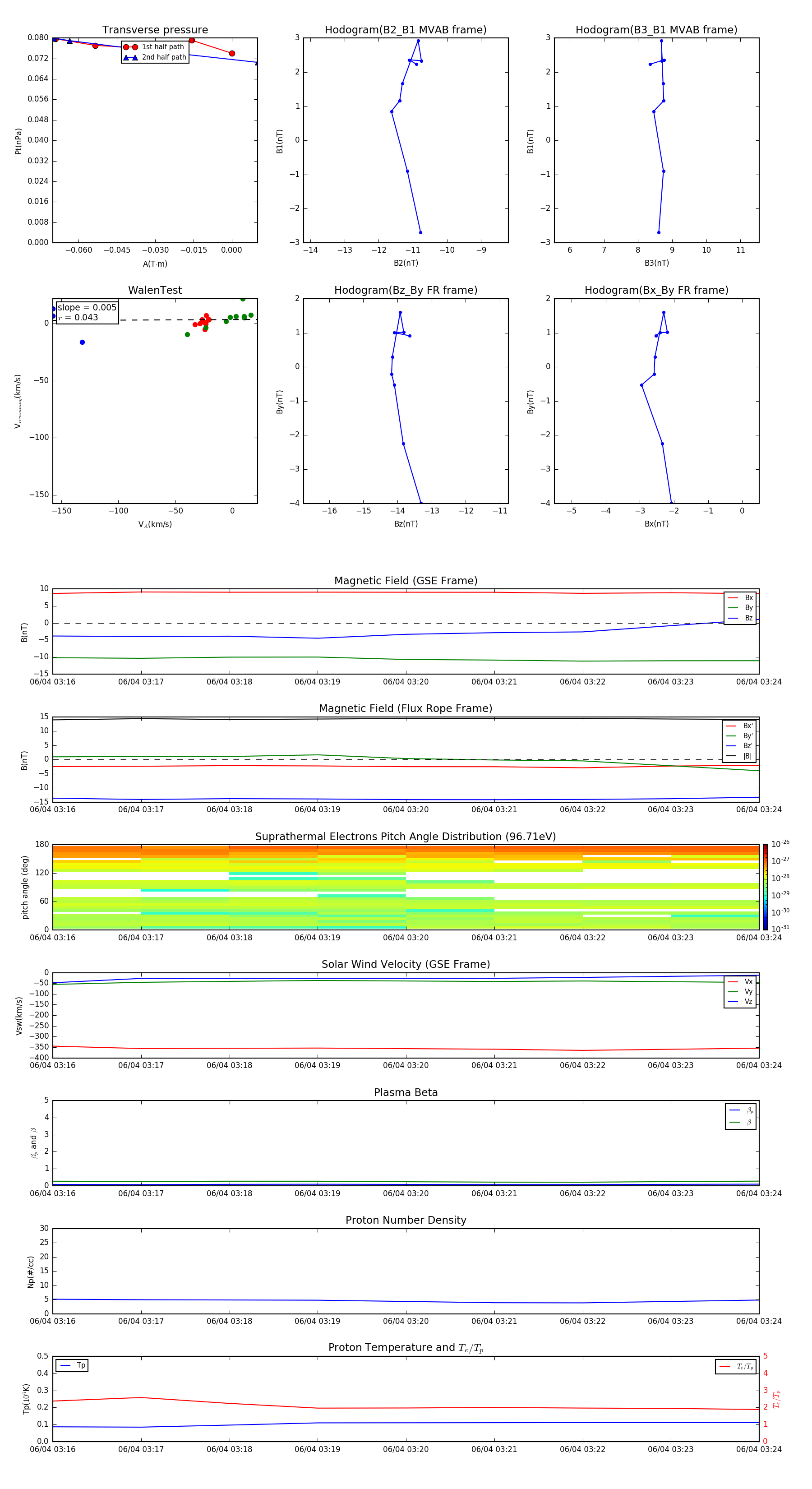Click the "WalenTest" plot title
Image resolution: width=812 pixels, height=1489 pixels.
pos(155,290)
